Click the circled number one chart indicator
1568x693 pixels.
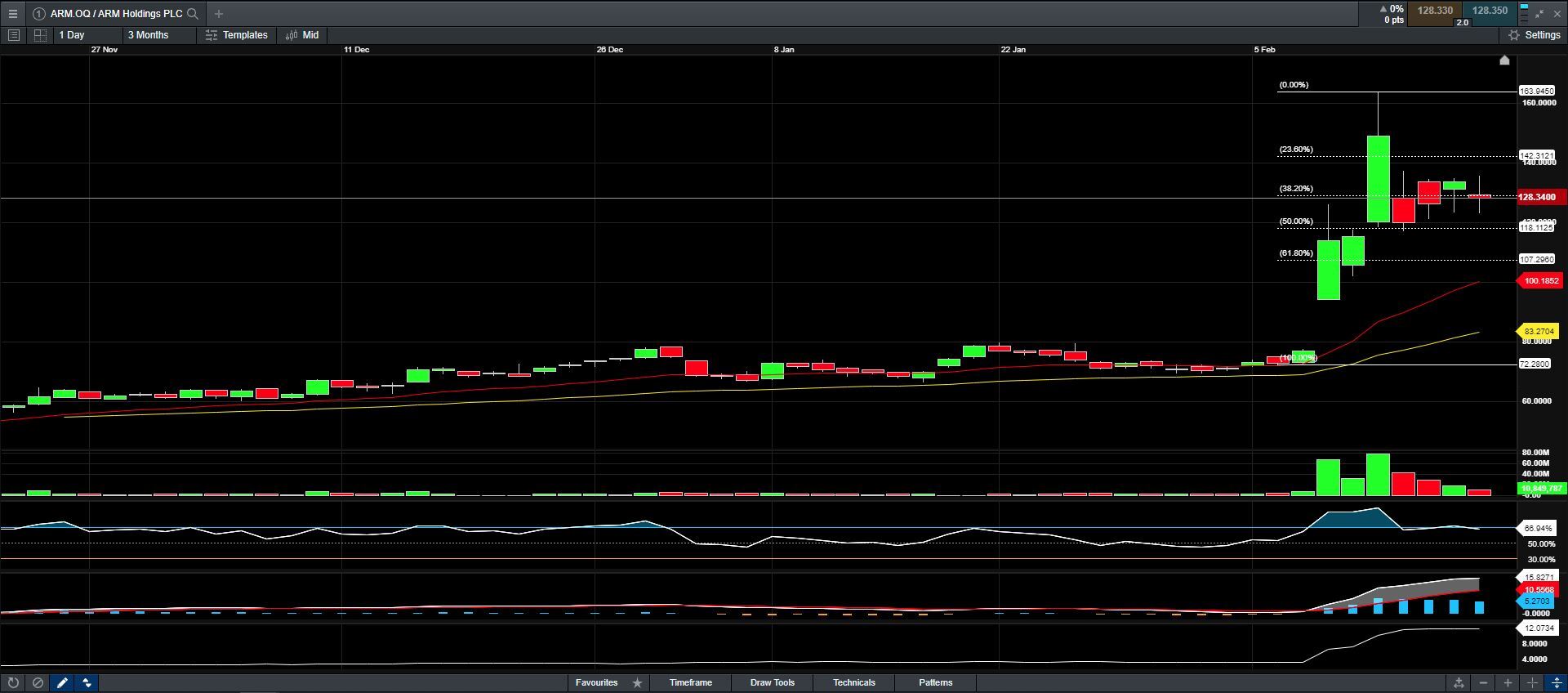(x=38, y=14)
